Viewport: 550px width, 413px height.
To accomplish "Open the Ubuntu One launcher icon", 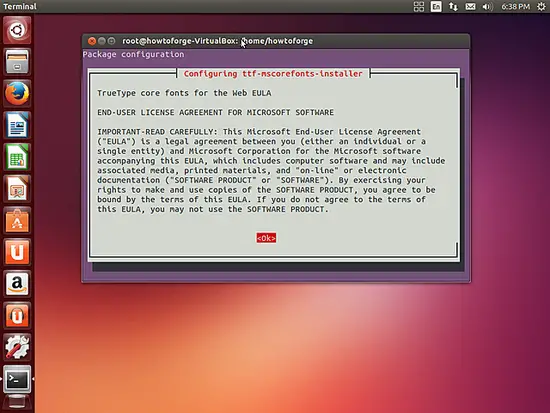I will coord(17,252).
